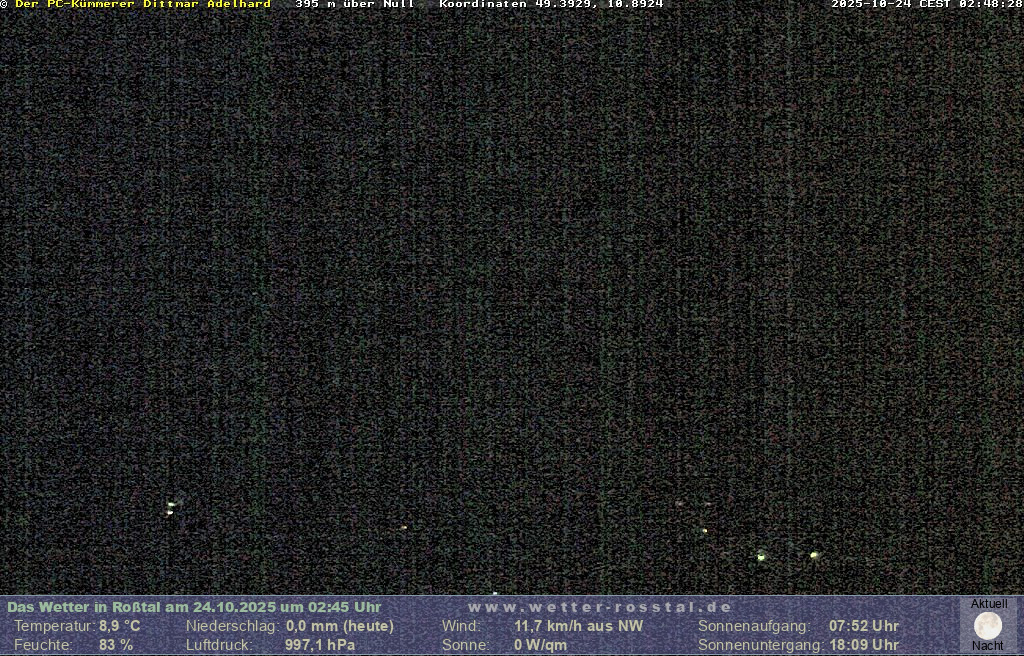The height and width of the screenshot is (656, 1024).
Task: Click the Nacht label below the moon
Action: pyautogui.click(x=988, y=646)
